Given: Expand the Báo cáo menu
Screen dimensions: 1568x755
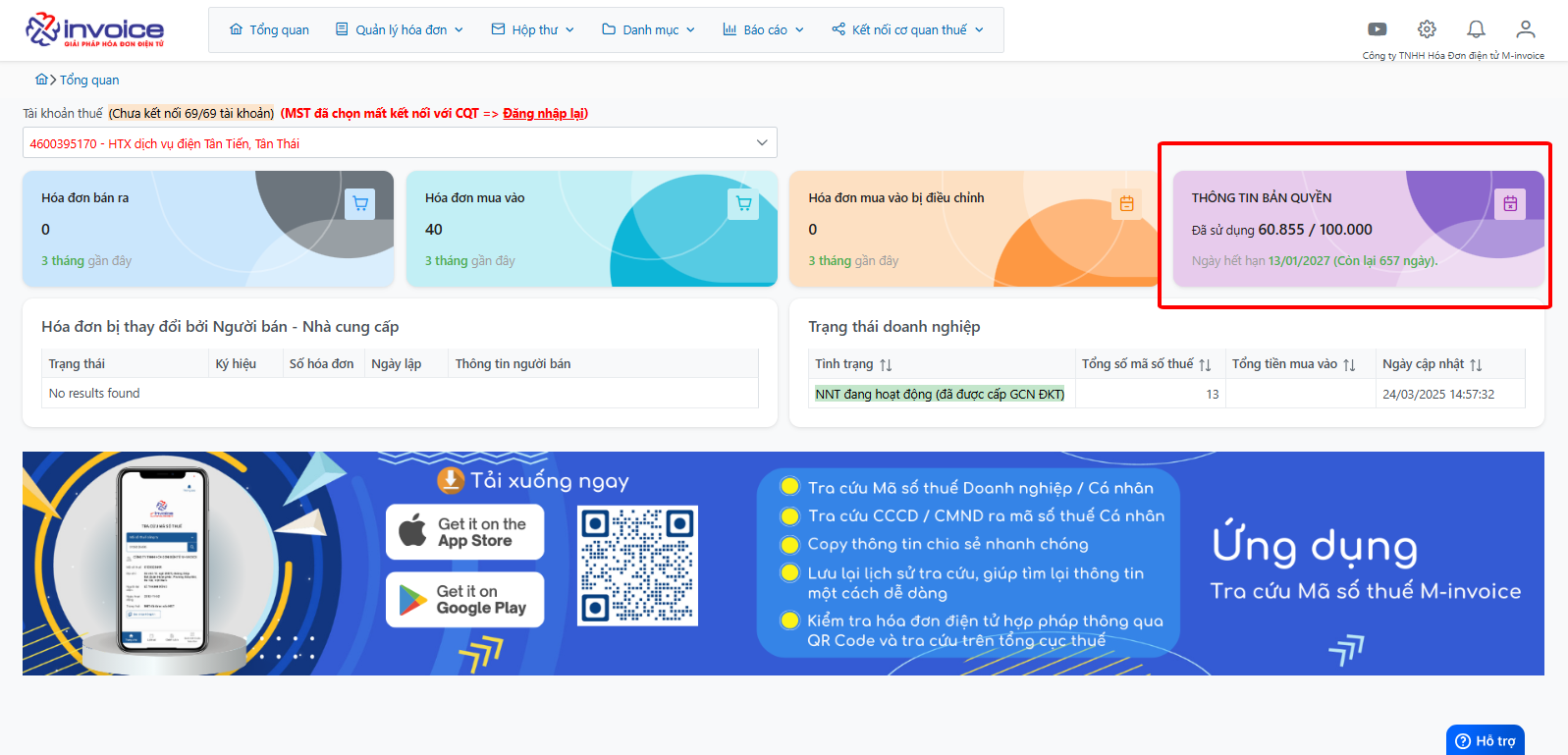Looking at the screenshot, I should (763, 30).
